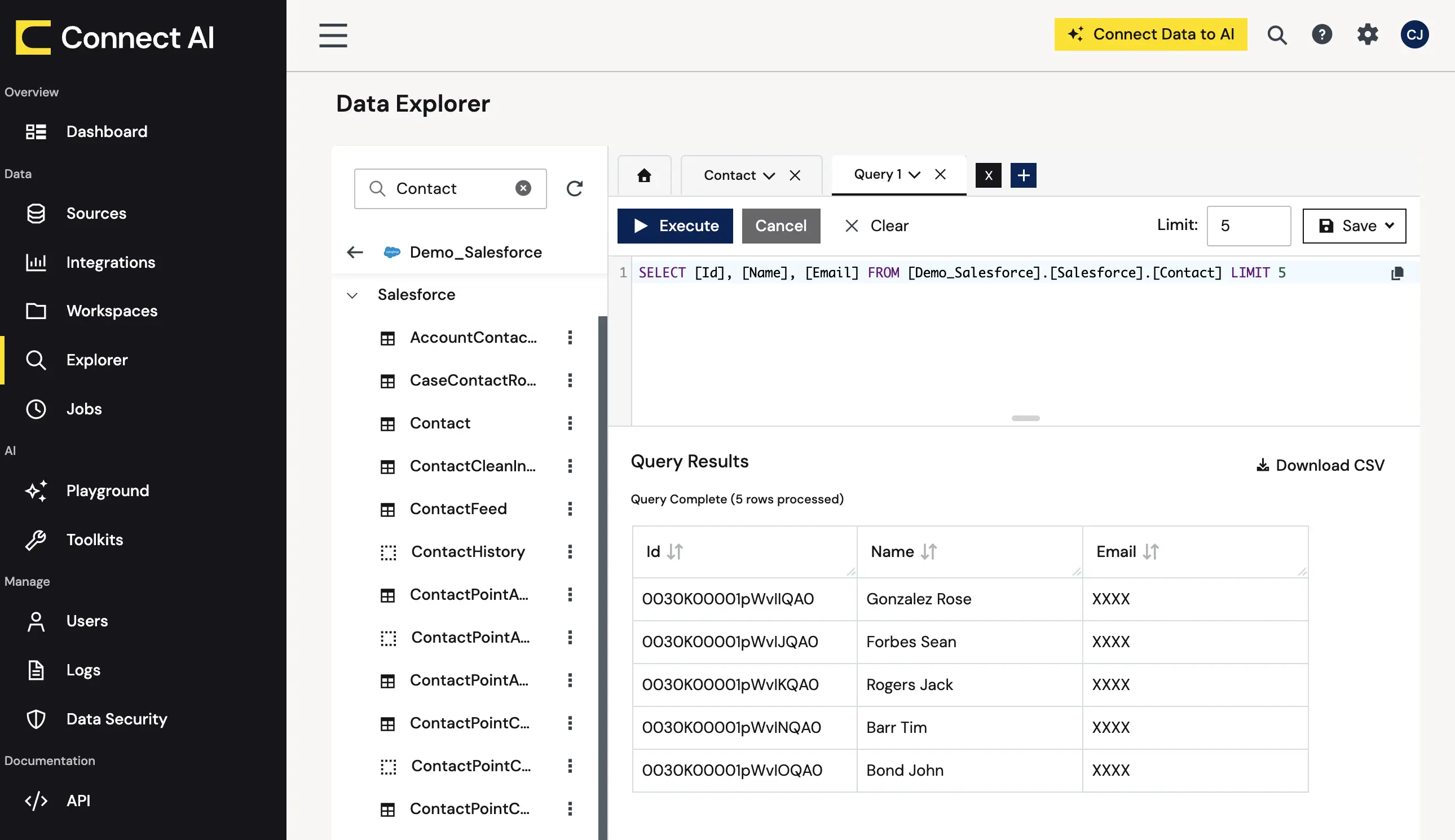Click into the SQL query editor
This screenshot has width=1455, height=840.
1025,343
